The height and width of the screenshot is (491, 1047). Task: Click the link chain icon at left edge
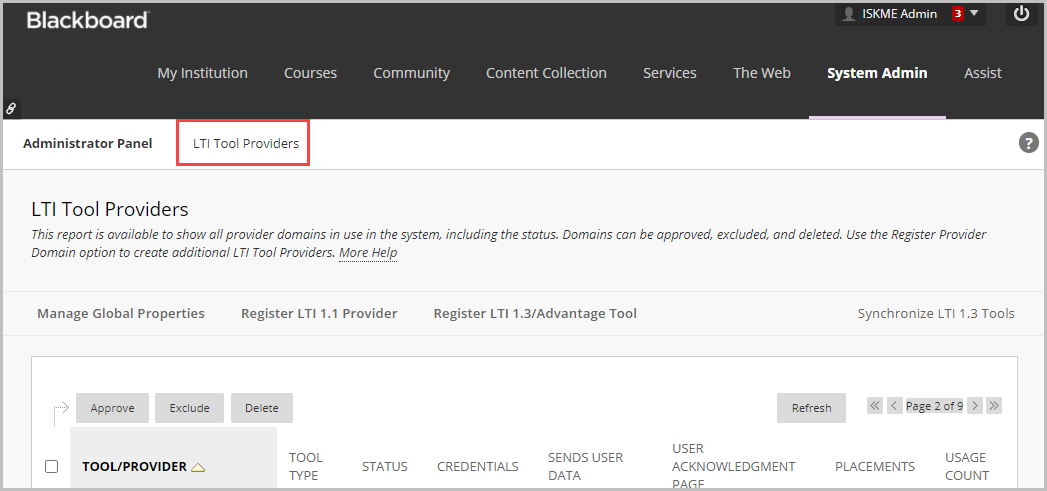11,108
